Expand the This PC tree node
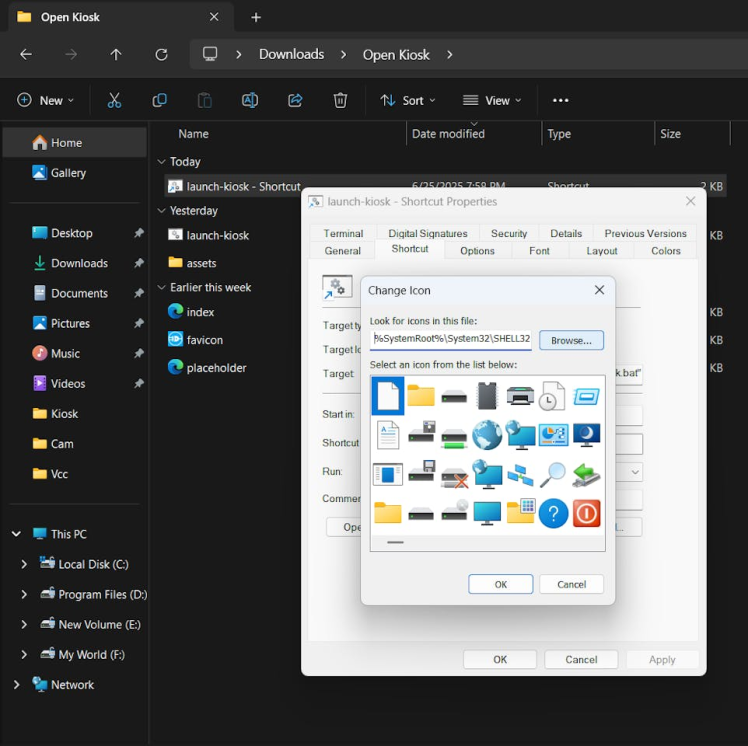The image size is (748, 746). pos(16,534)
